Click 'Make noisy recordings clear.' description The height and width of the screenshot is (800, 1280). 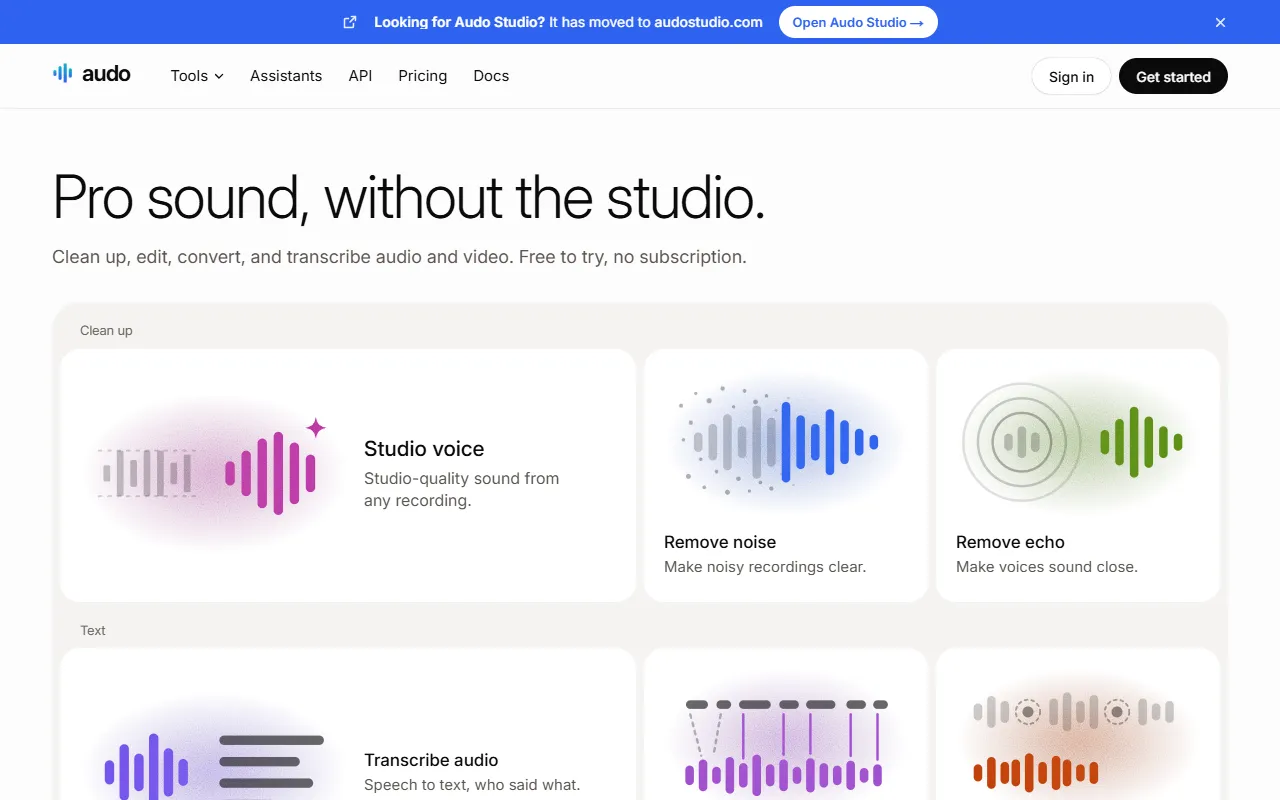[x=765, y=567]
